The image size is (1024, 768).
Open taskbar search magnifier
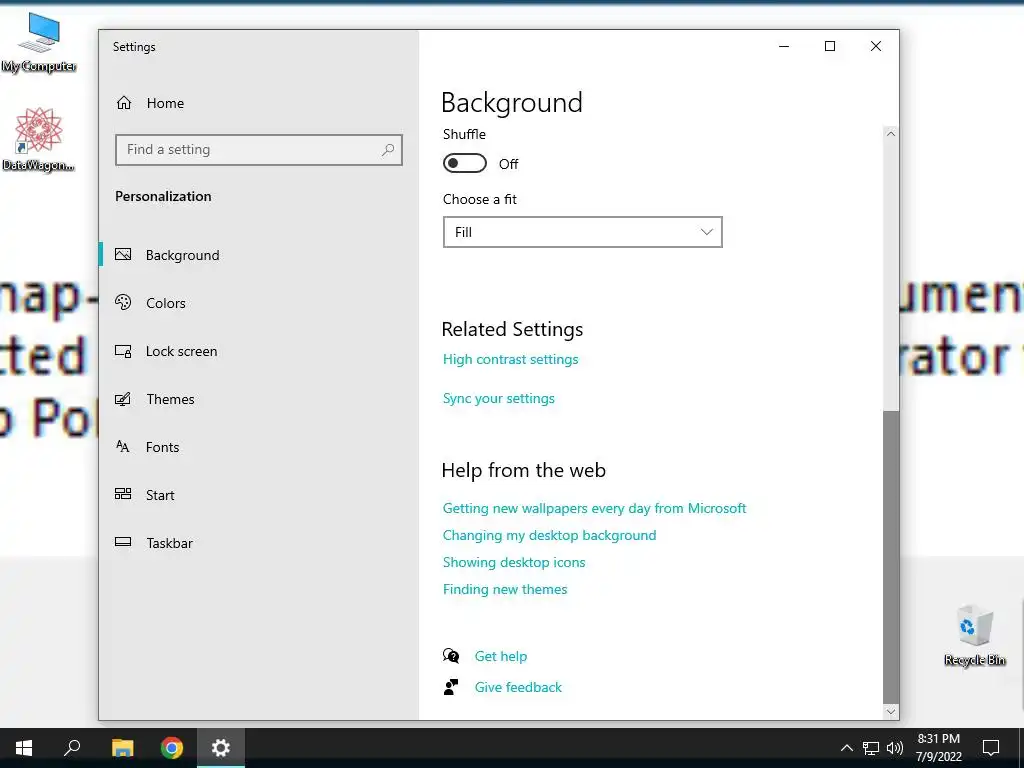click(72, 748)
